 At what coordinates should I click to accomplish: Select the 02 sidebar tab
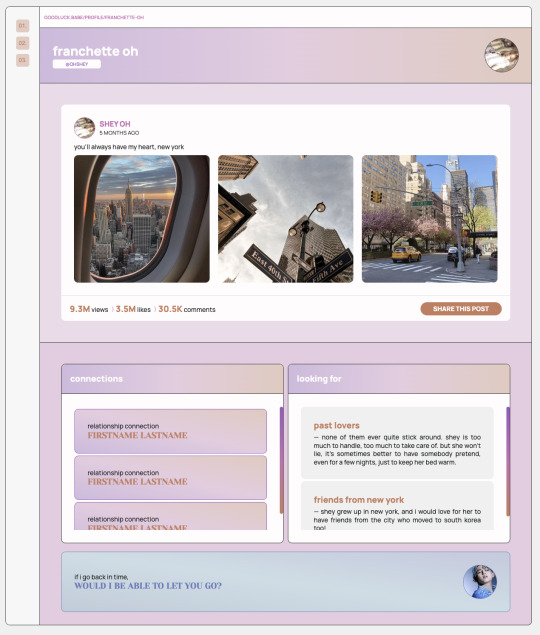coord(23,43)
